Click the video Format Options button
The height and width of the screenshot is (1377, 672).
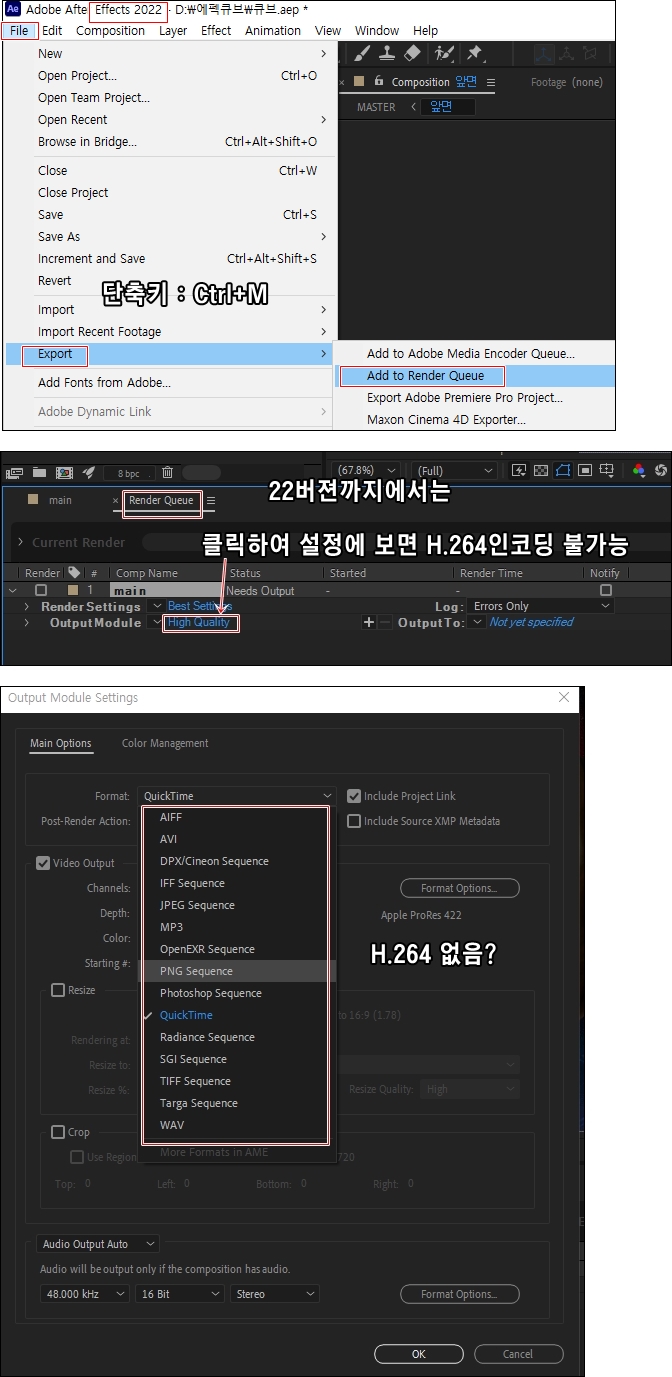460,888
